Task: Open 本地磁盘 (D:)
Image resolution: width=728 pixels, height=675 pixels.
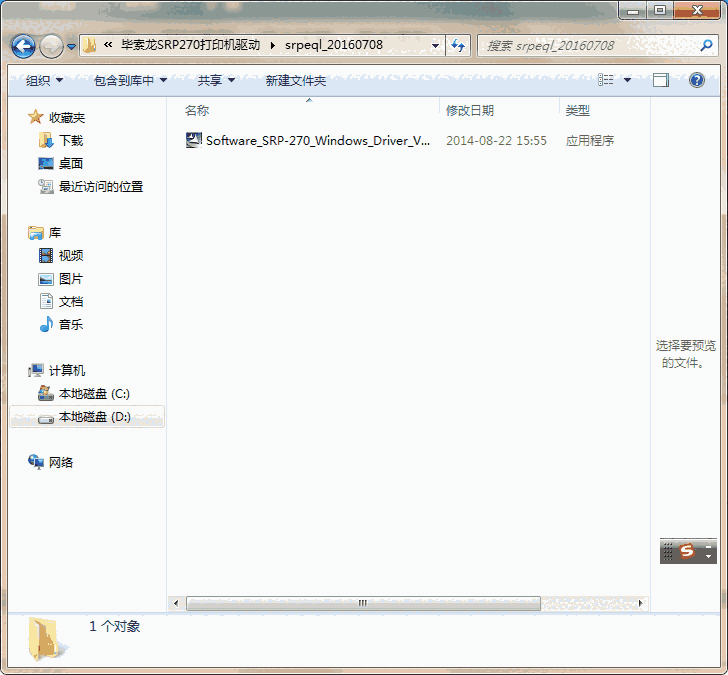Action: (x=95, y=416)
